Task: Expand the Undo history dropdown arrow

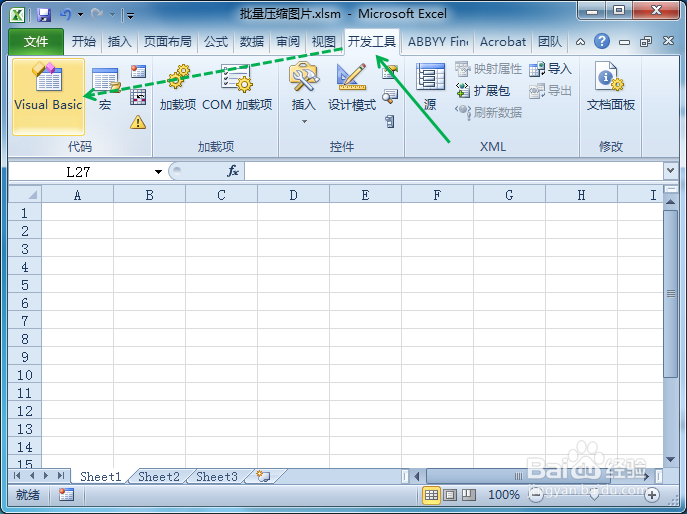Action: coord(81,15)
